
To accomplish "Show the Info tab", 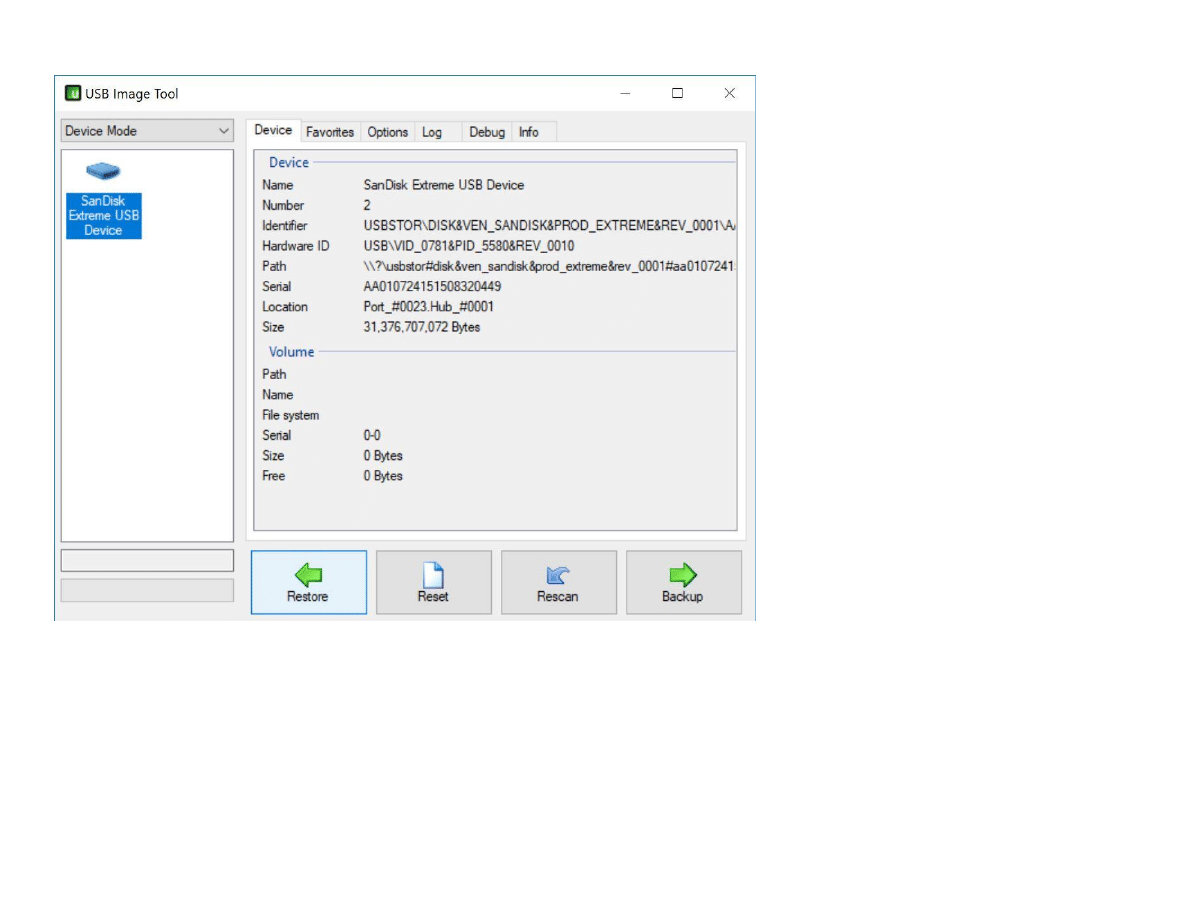I will tap(528, 132).
